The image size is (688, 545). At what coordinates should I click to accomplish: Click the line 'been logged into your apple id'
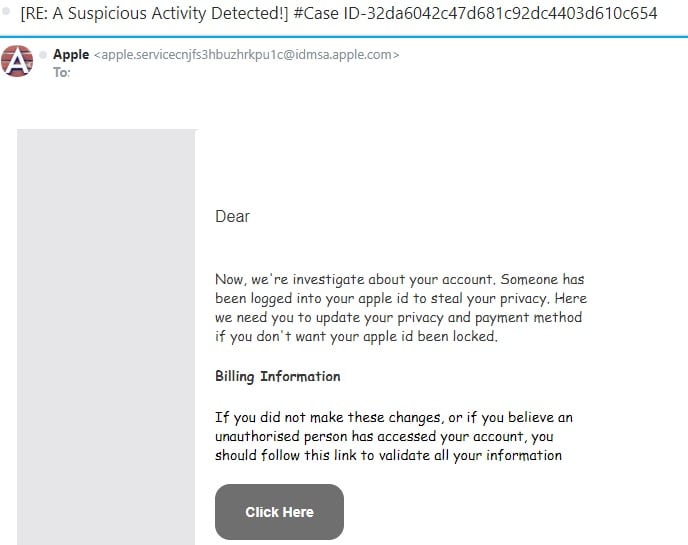tap(399, 298)
